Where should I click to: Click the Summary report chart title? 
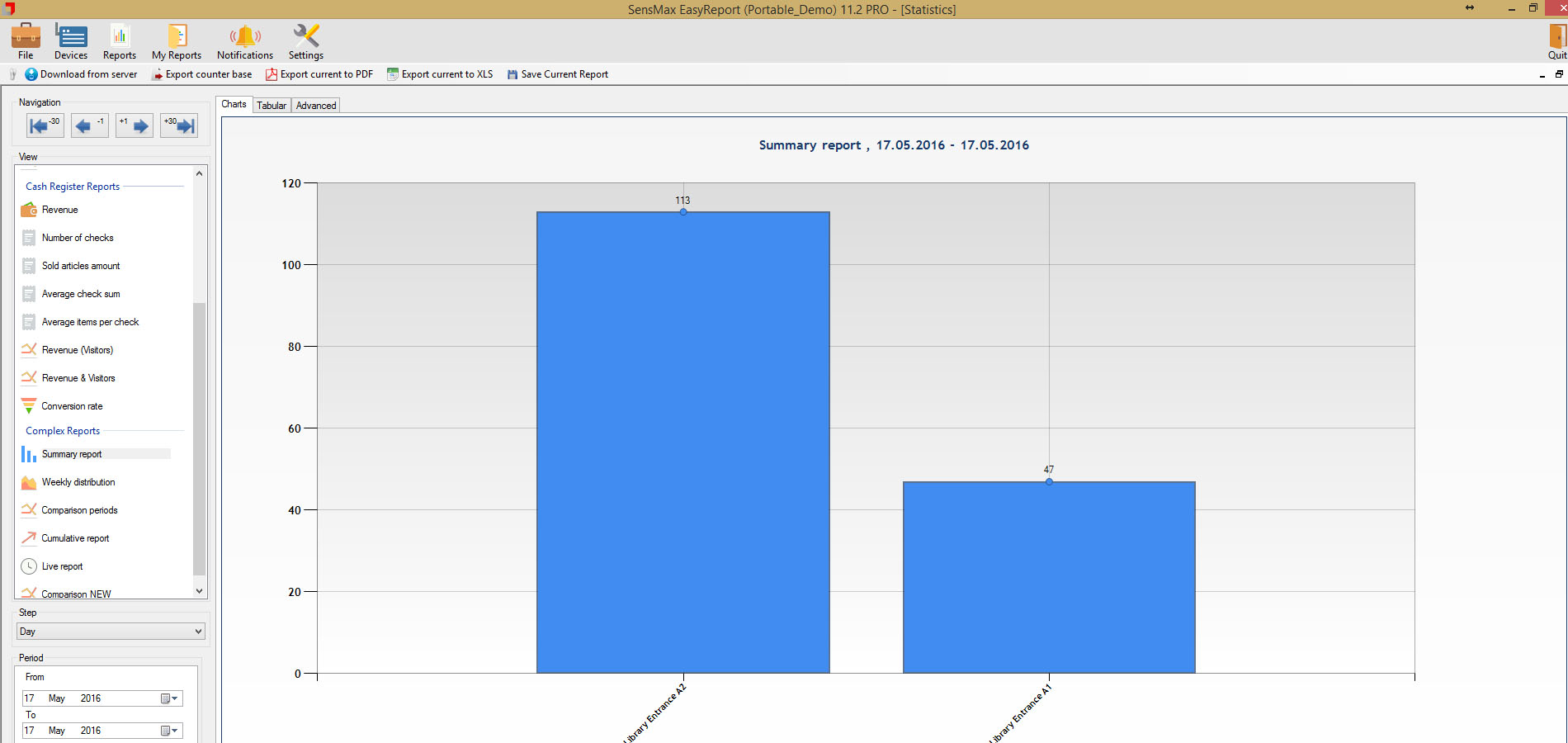[x=894, y=145]
